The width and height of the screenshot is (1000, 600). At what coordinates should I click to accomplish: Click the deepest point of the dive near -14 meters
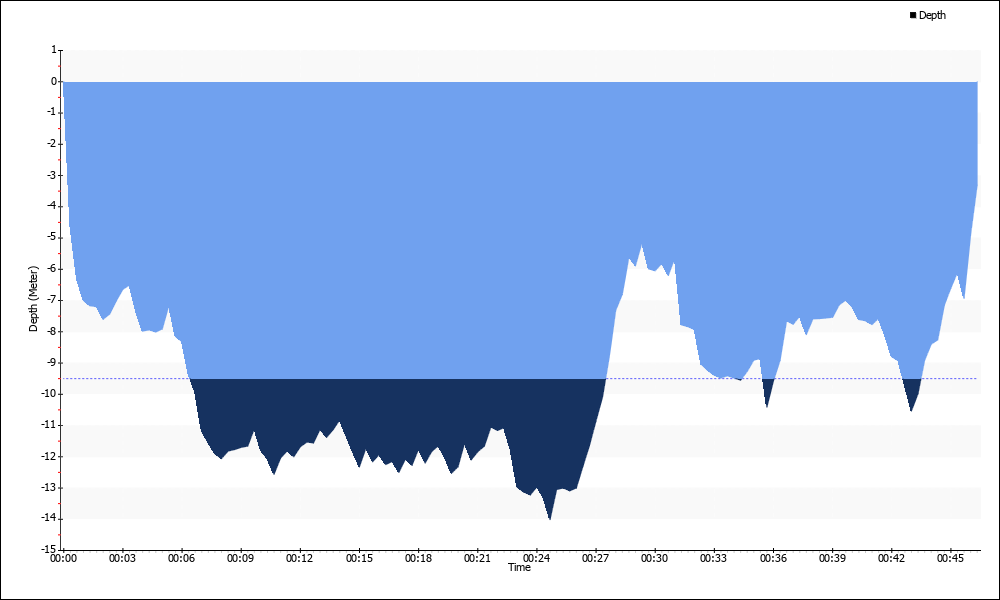point(550,517)
